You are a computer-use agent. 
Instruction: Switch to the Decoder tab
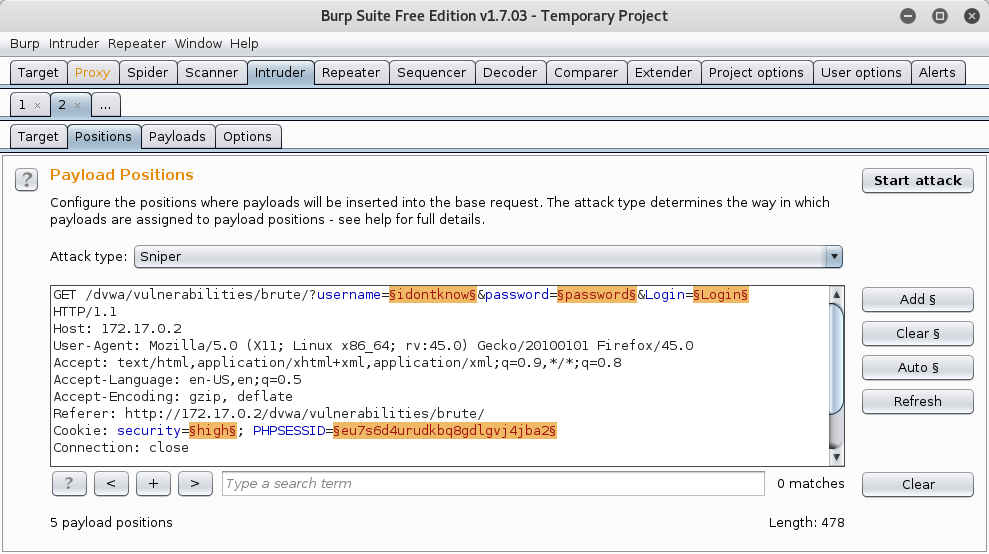pos(510,73)
